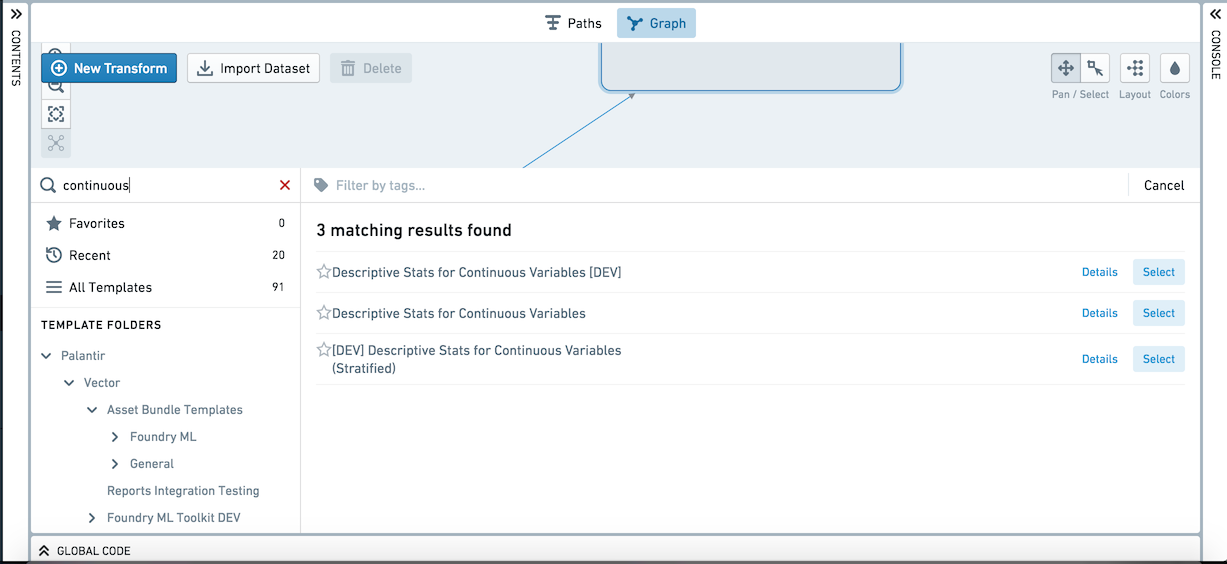The width and height of the screenshot is (1227, 564).
Task: Favorite Descriptive Stats for Continuous Variables [DEV]
Action: 324,272
